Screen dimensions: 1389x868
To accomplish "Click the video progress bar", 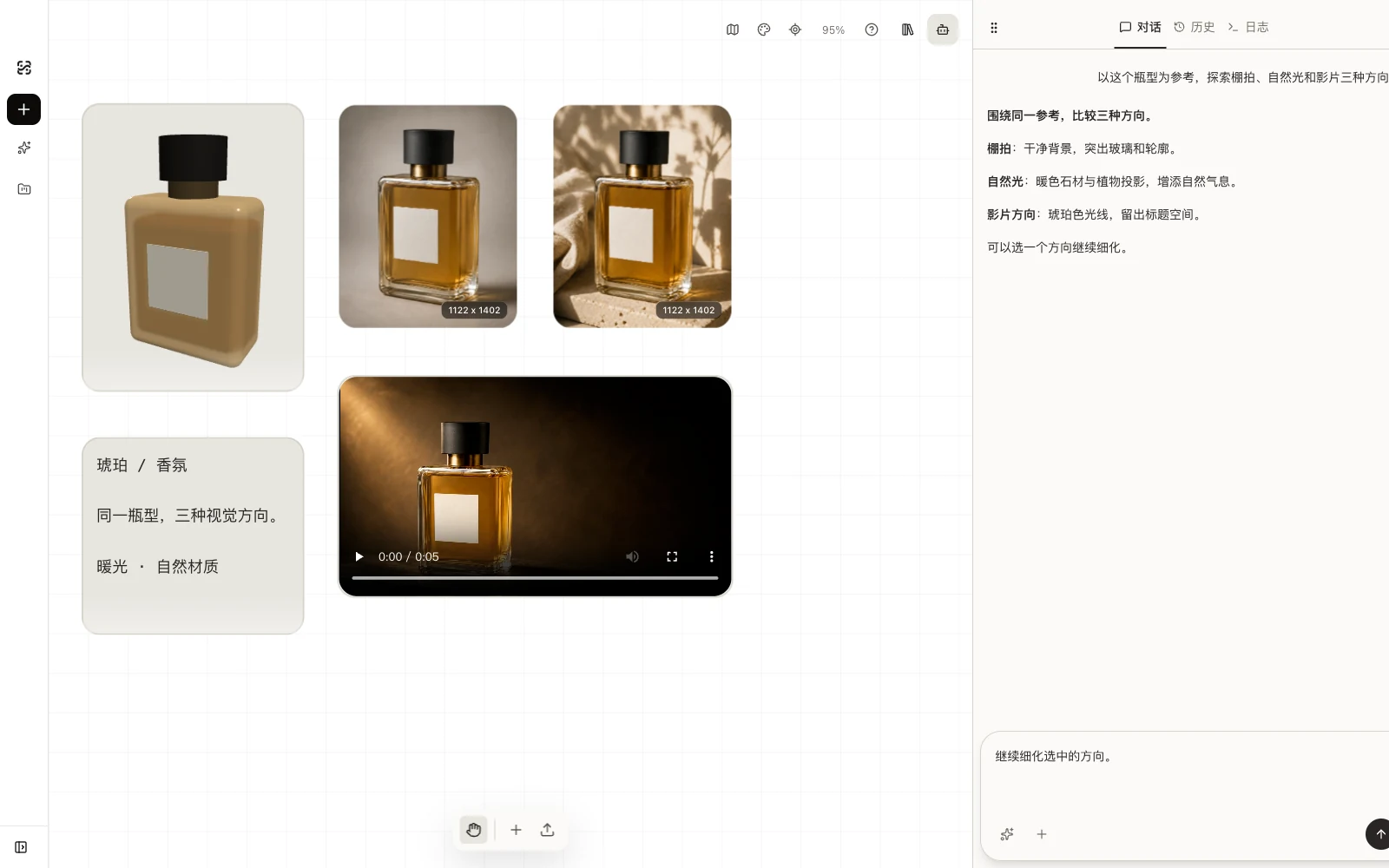I will click(x=535, y=577).
